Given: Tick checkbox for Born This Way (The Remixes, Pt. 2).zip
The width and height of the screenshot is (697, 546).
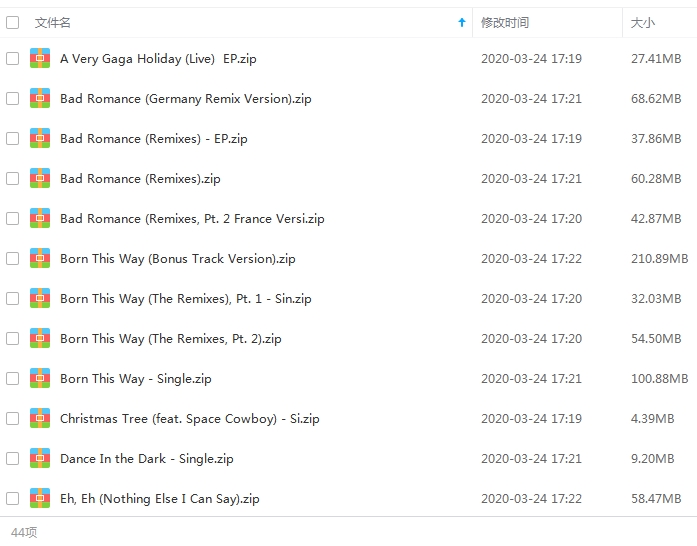Looking at the screenshot, I should coord(12,338).
